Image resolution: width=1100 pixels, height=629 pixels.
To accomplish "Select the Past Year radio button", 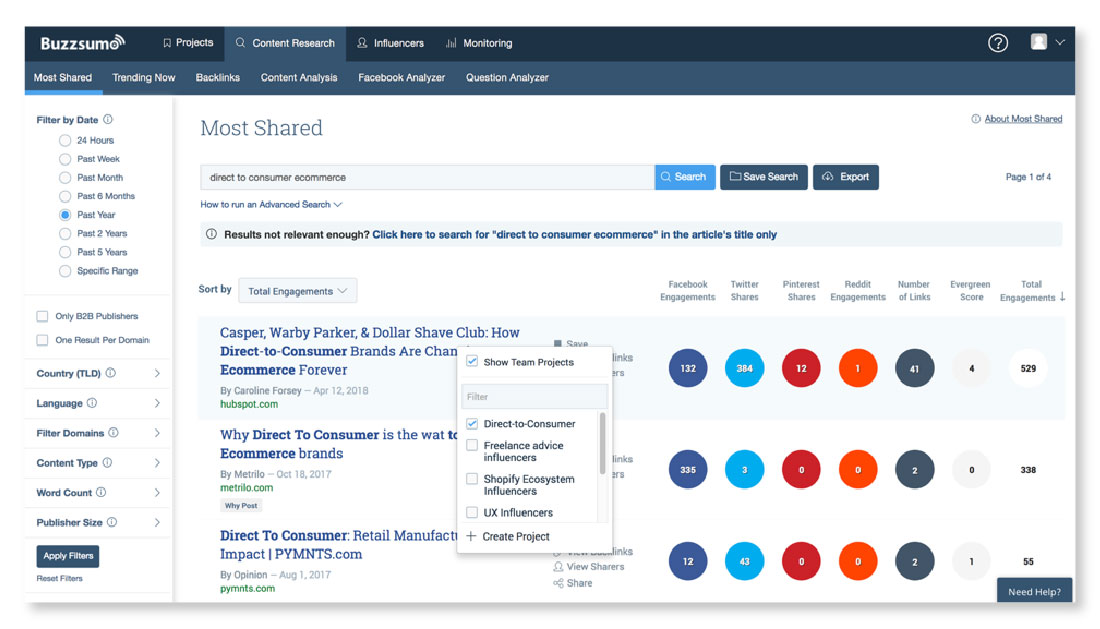I will click(x=65, y=215).
